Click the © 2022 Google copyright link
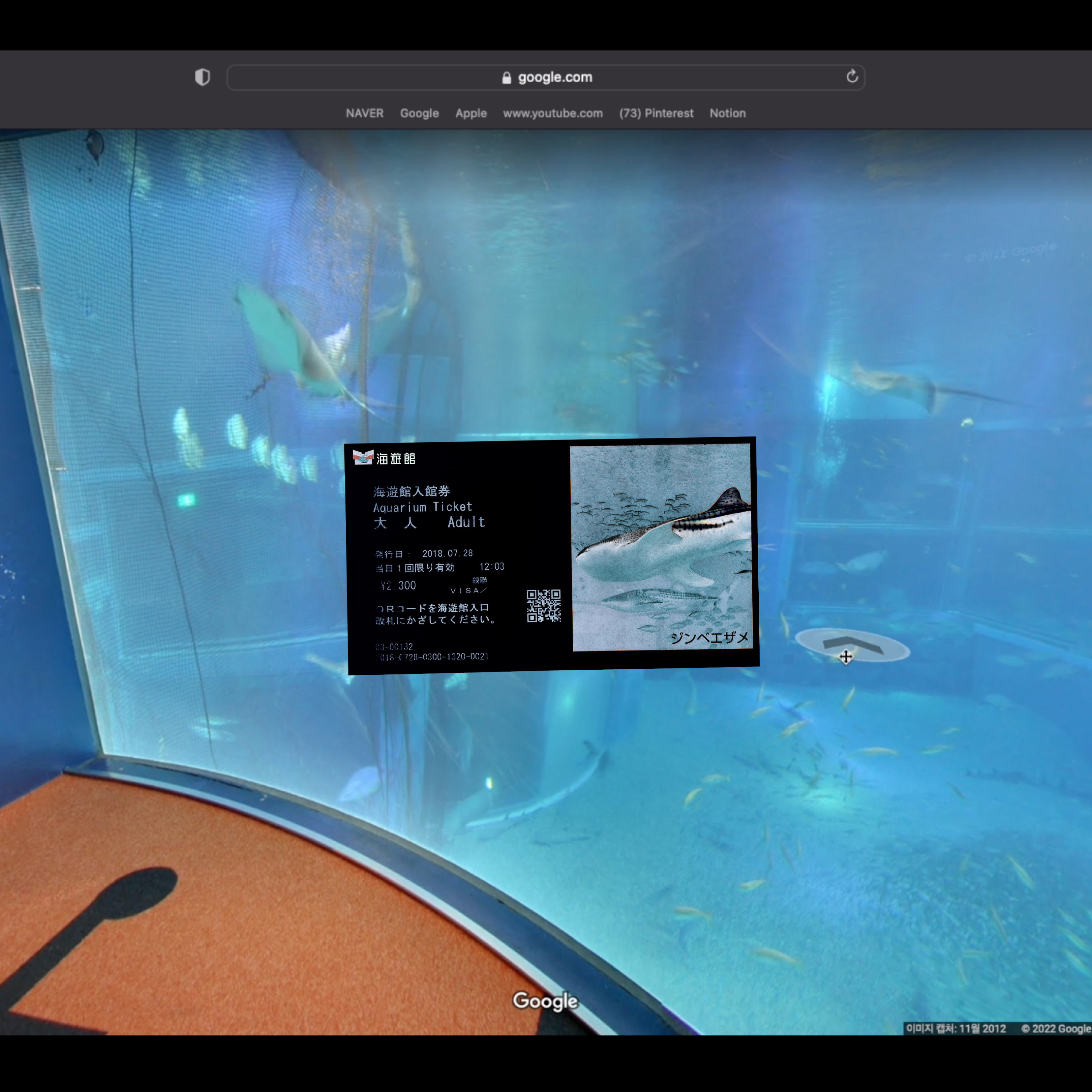 click(1056, 1028)
